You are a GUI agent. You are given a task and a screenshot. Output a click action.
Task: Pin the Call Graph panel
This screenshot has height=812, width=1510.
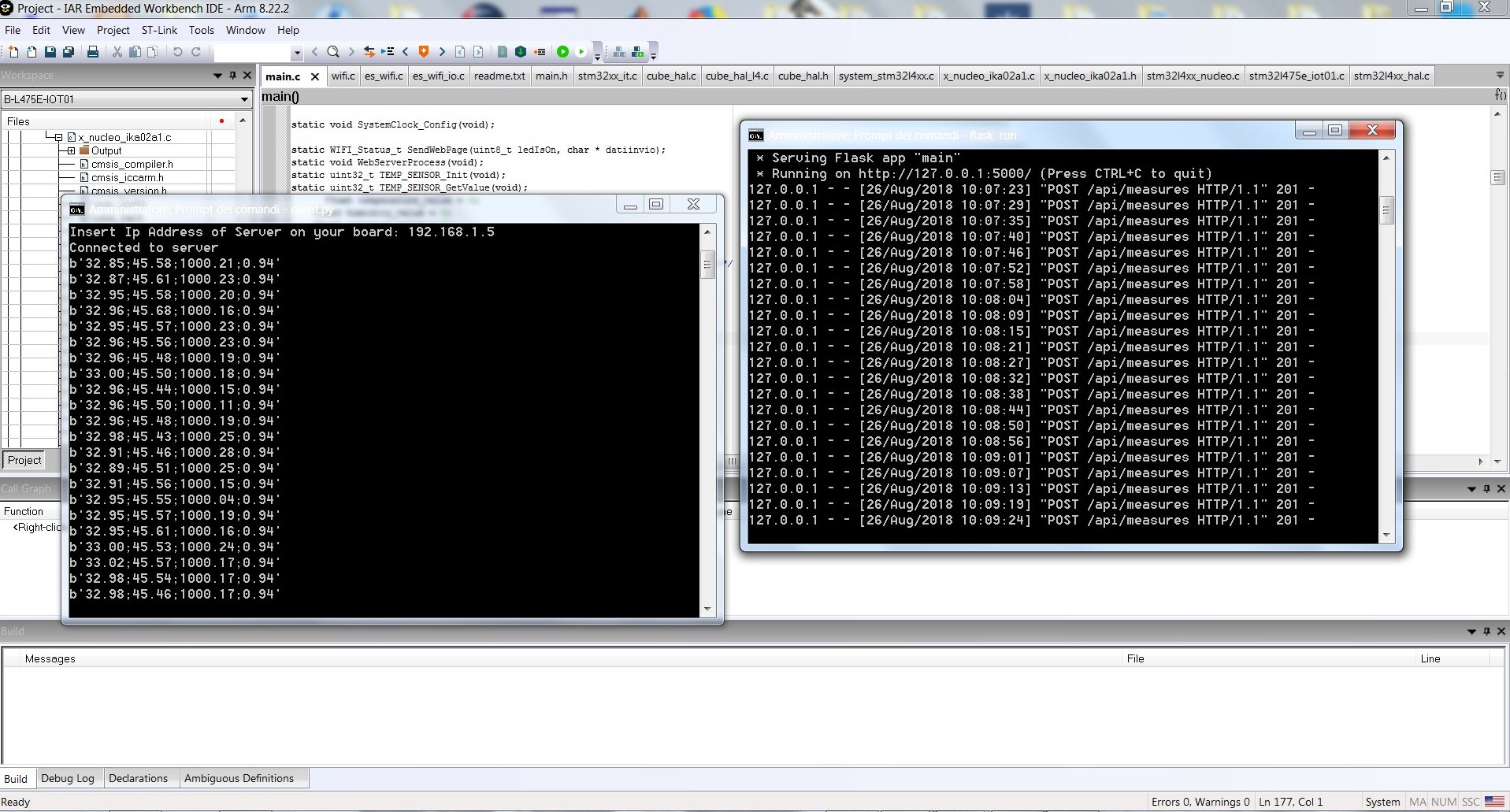[1486, 488]
